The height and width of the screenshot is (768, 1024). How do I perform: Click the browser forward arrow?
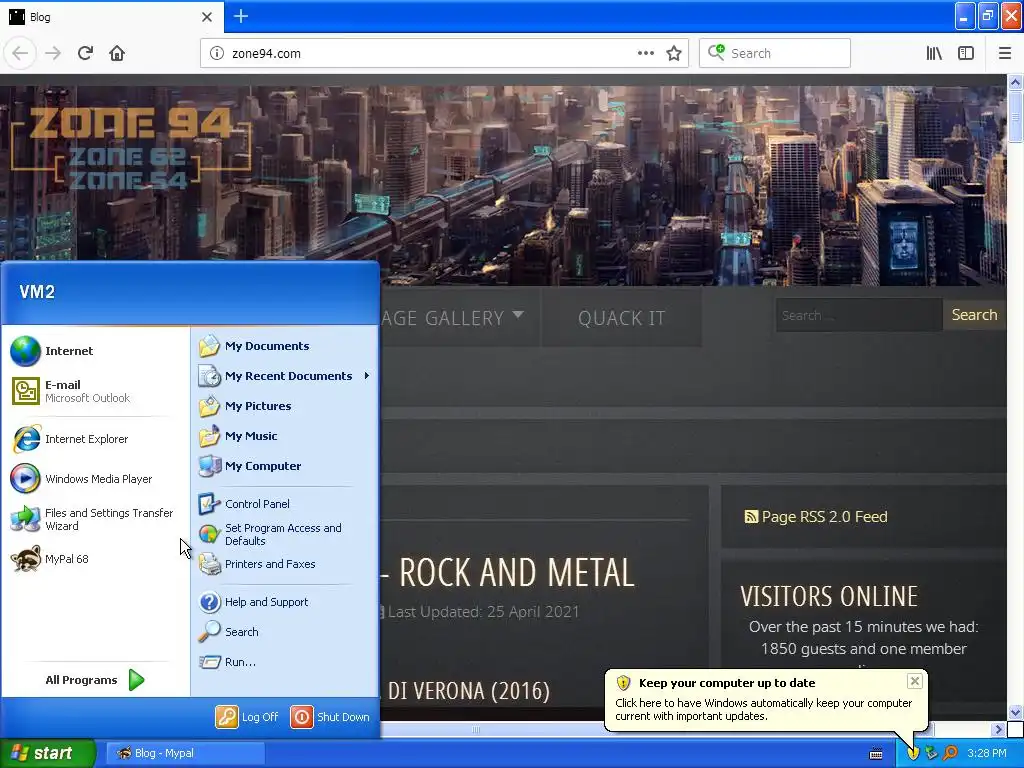53,53
